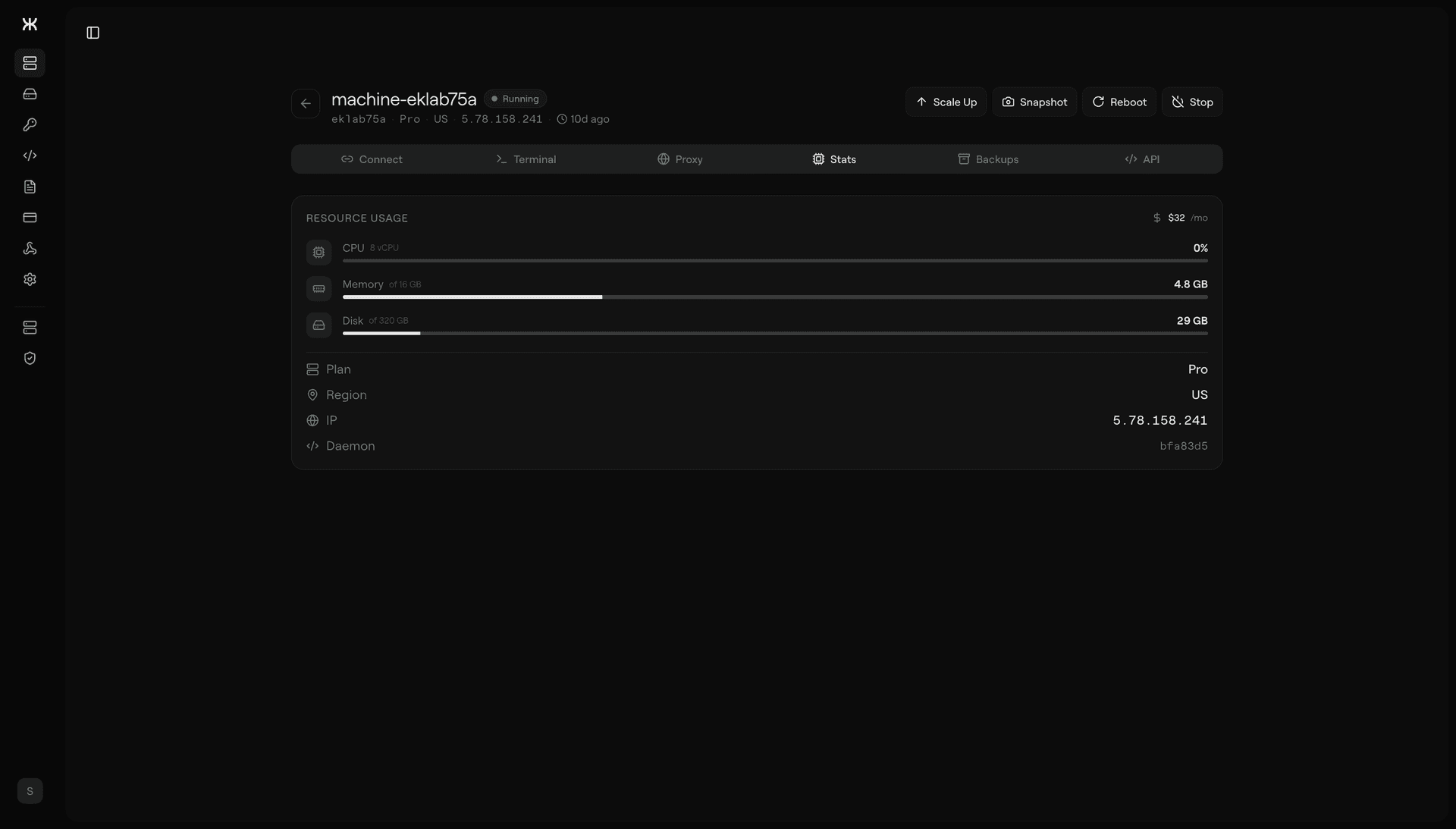Click the Disk drive icon
Screen dimensions: 1456x829
(318, 325)
